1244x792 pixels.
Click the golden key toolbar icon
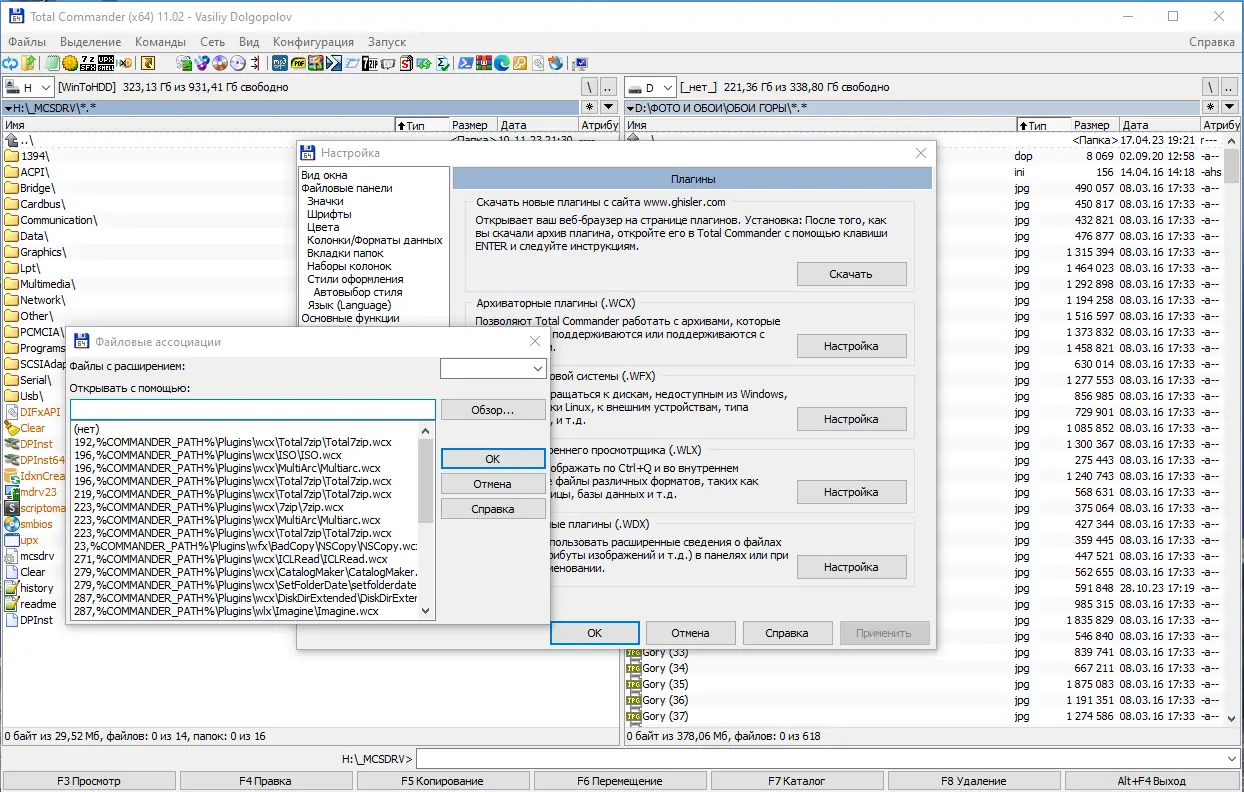tap(520, 63)
